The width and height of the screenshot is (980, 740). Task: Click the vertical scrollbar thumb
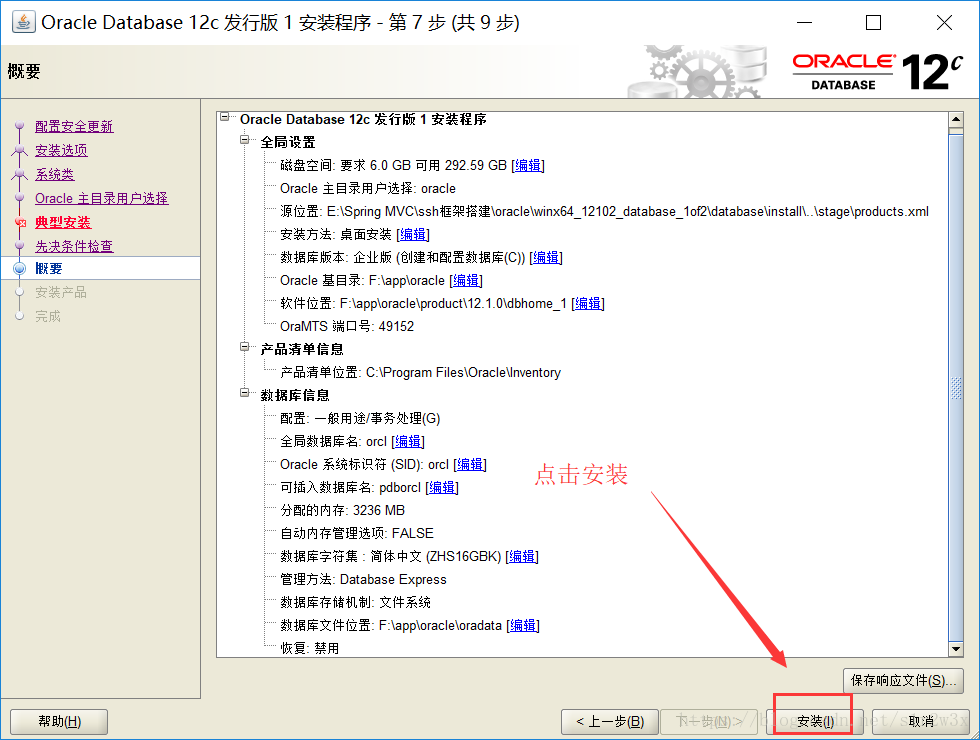coord(956,388)
